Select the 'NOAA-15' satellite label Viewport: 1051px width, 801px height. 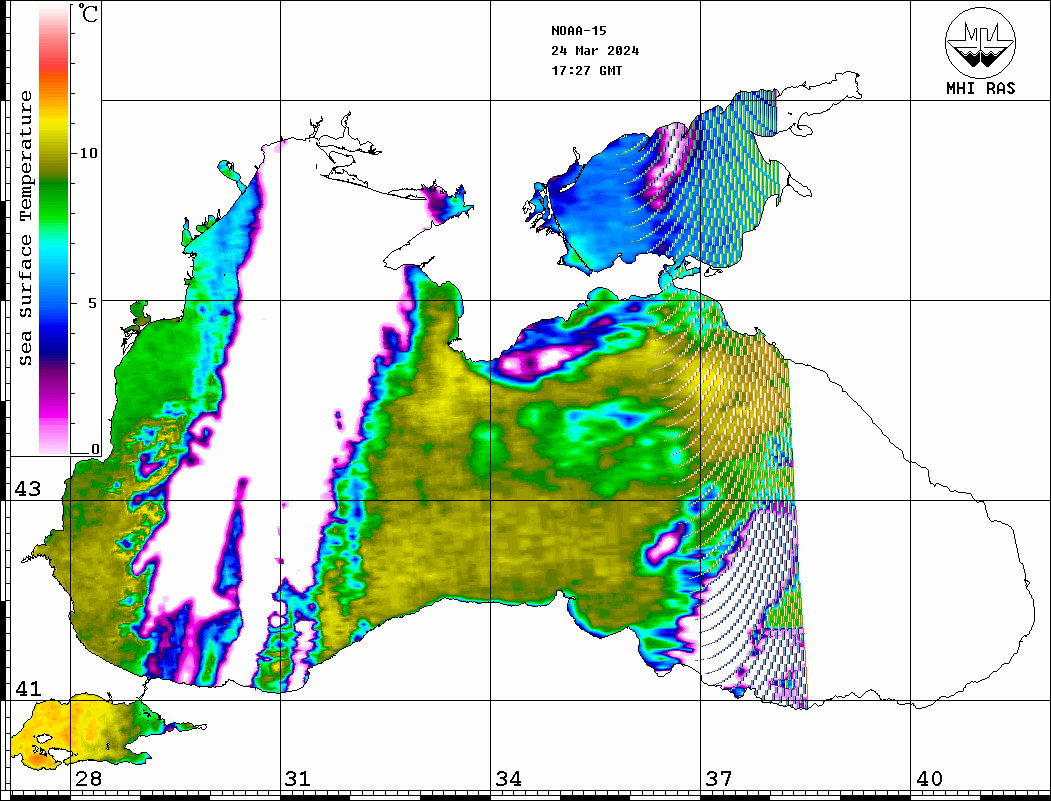coord(578,31)
